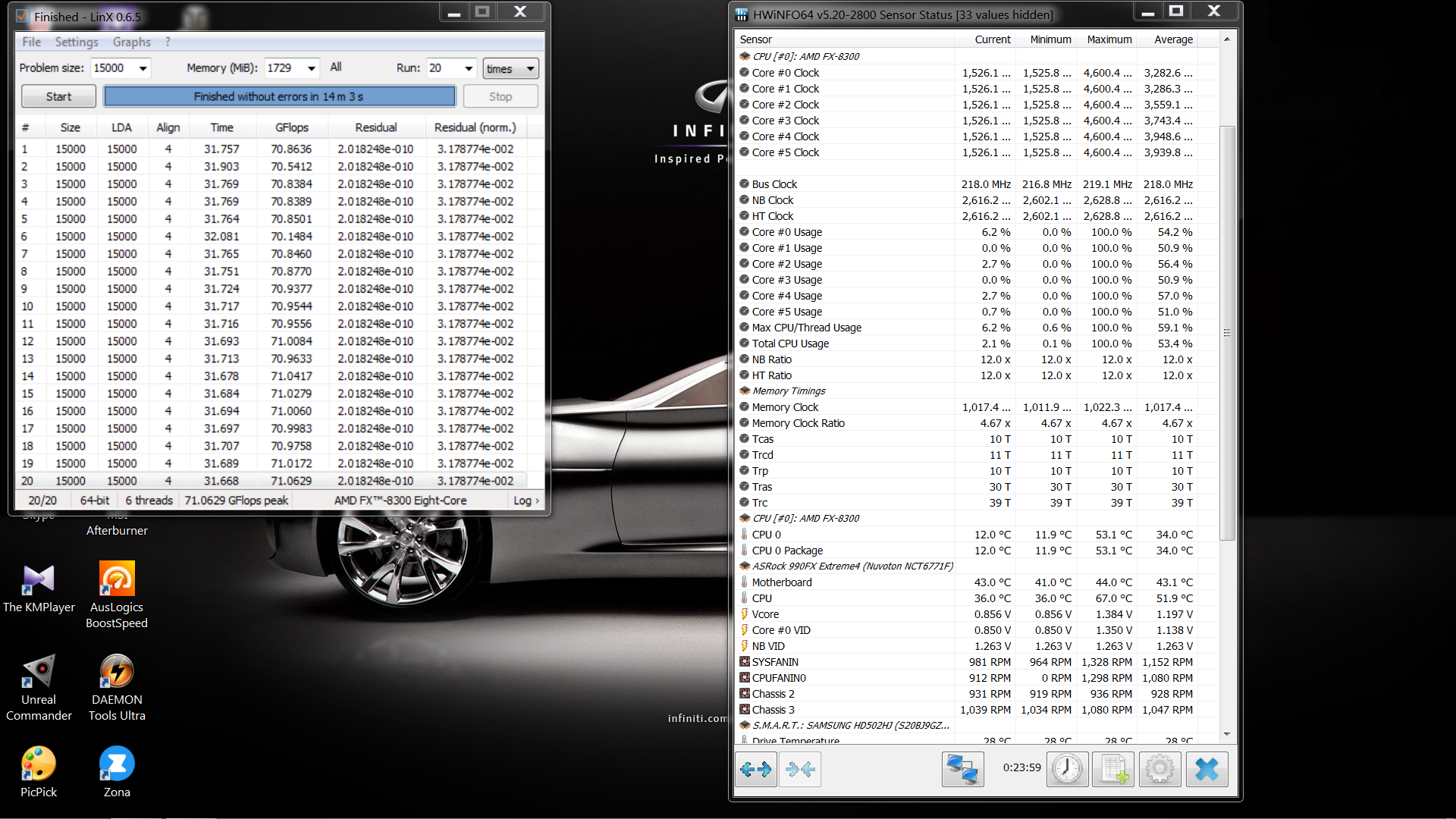
Task: Start logging with the spreadsheet plus icon
Action: 1113,770
